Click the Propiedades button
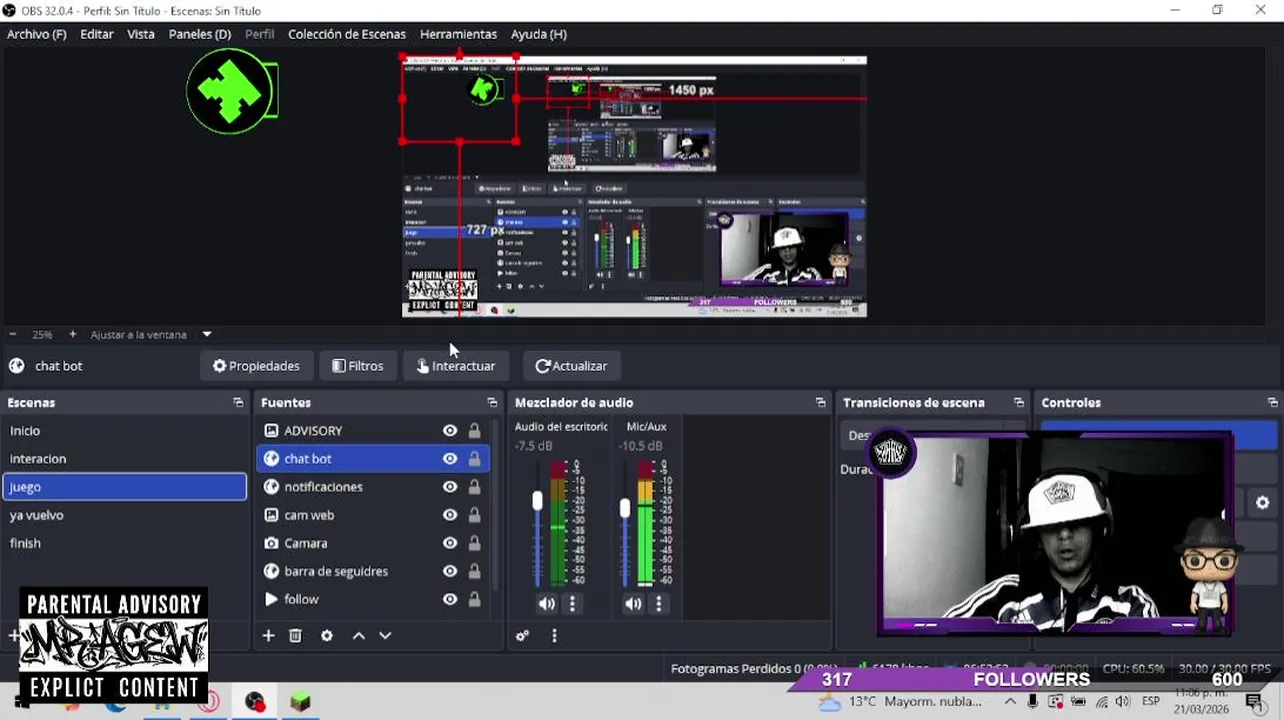This screenshot has height=720, width=1284. click(x=256, y=366)
